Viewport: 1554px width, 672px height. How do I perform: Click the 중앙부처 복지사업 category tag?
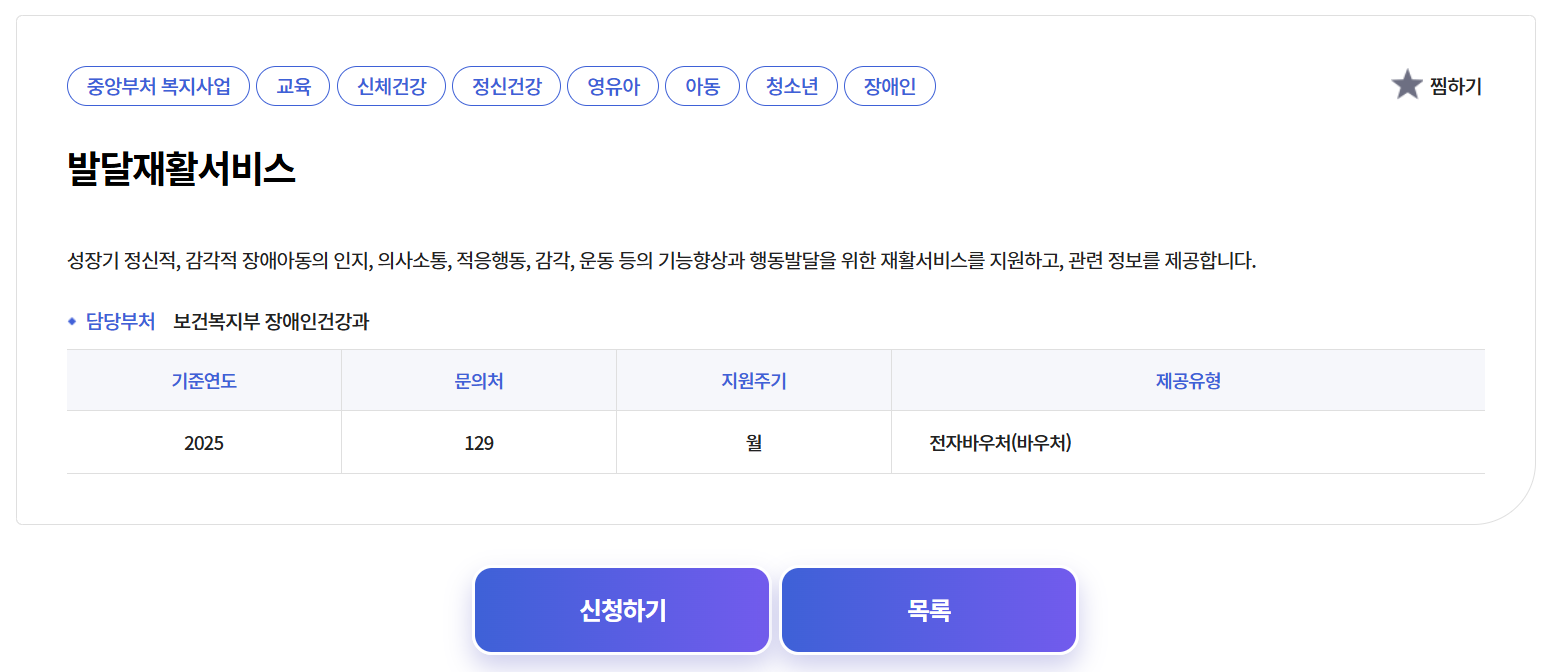pyautogui.click(x=157, y=86)
